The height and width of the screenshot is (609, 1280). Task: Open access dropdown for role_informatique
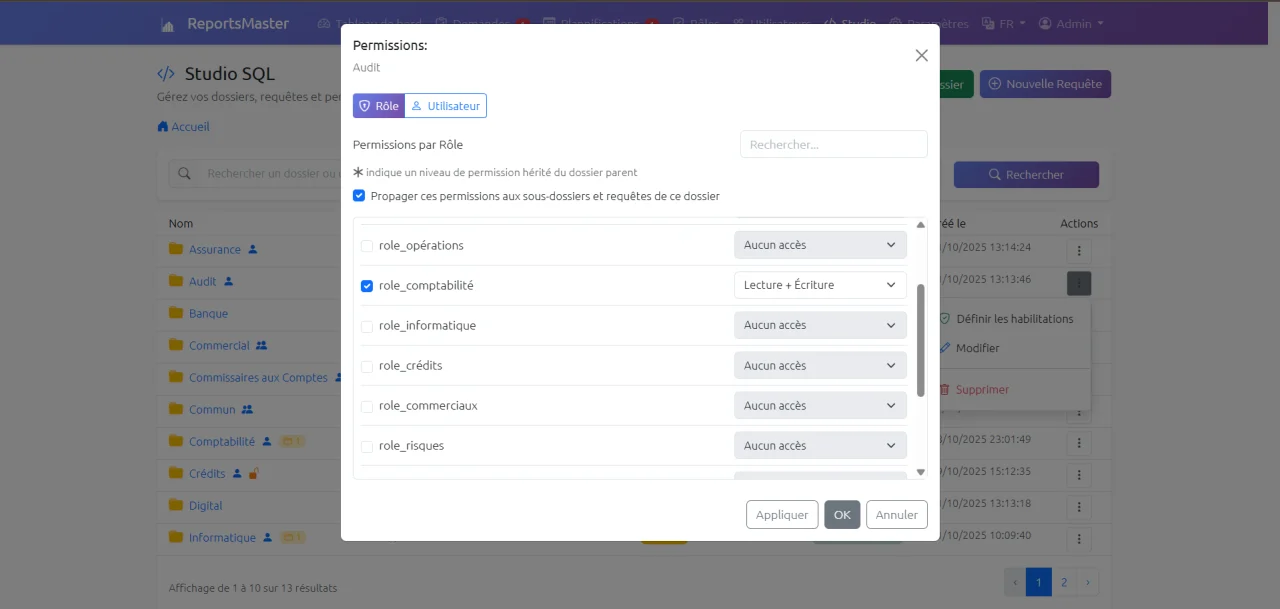820,325
